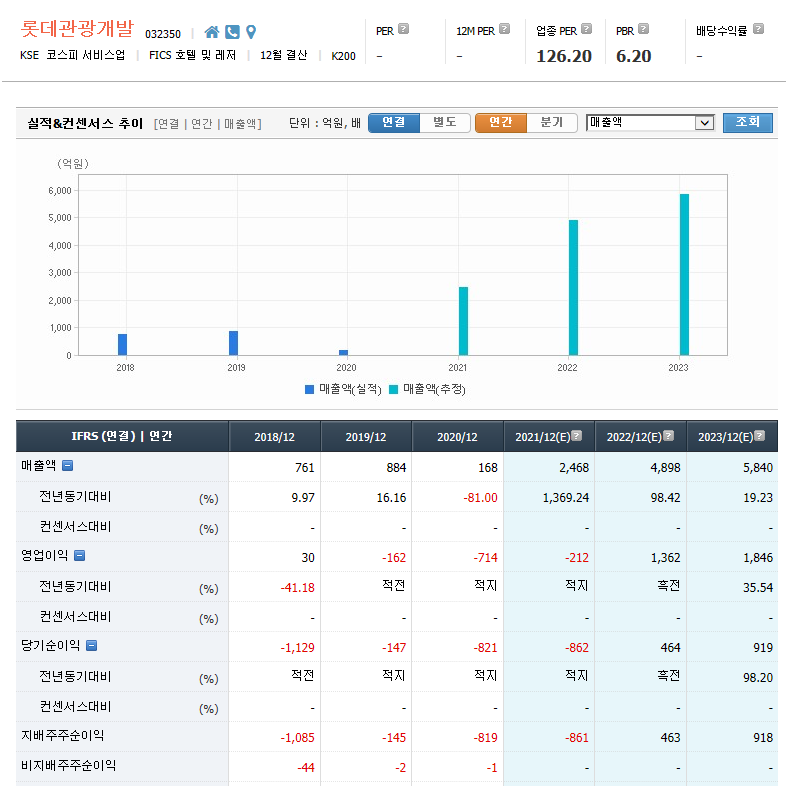
Task: Click the PBR value 6.20
Action: pos(634,56)
